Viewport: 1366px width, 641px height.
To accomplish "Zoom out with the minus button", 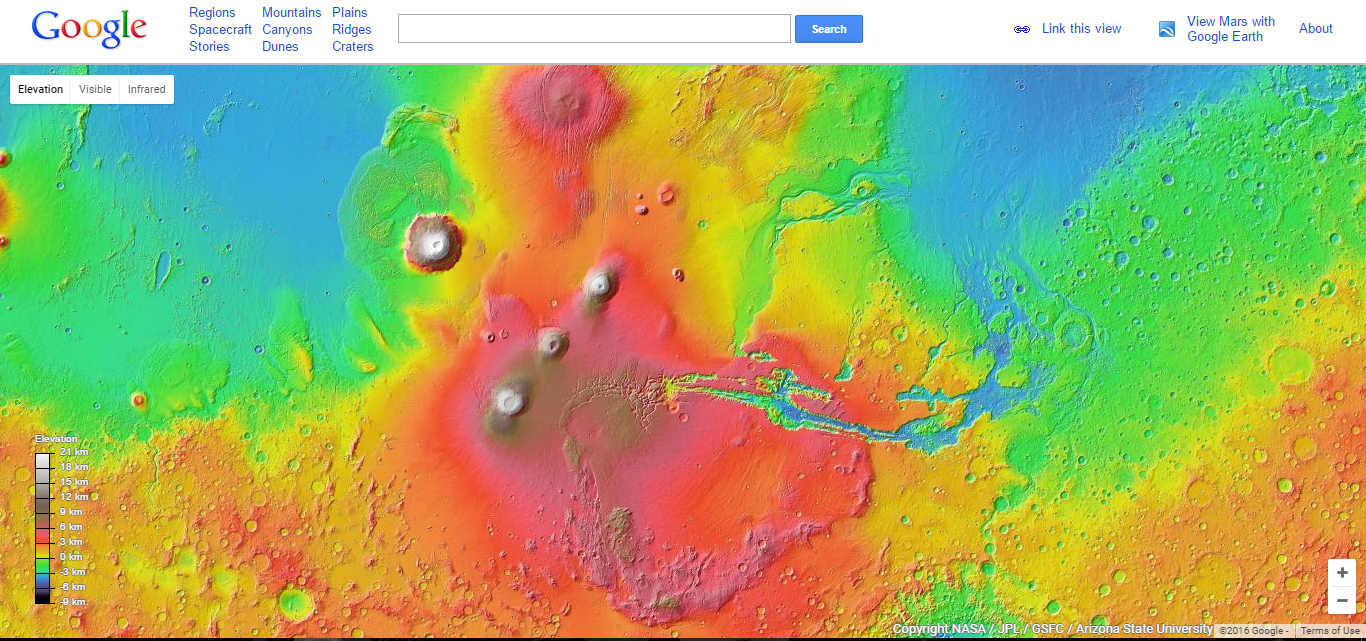I will pyautogui.click(x=1342, y=600).
